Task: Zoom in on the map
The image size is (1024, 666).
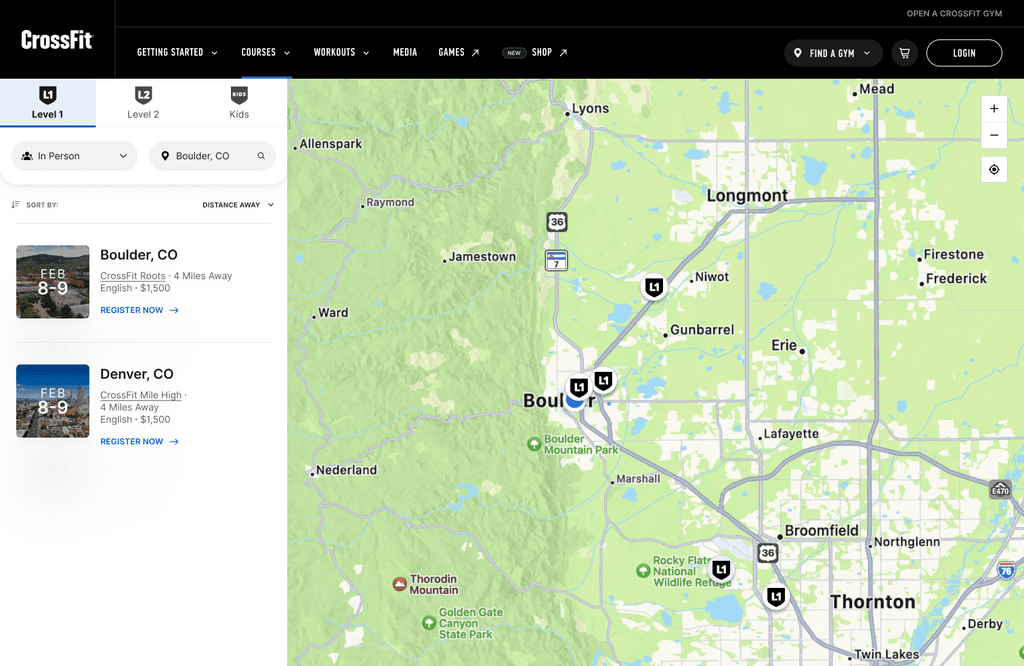Action: [x=994, y=108]
